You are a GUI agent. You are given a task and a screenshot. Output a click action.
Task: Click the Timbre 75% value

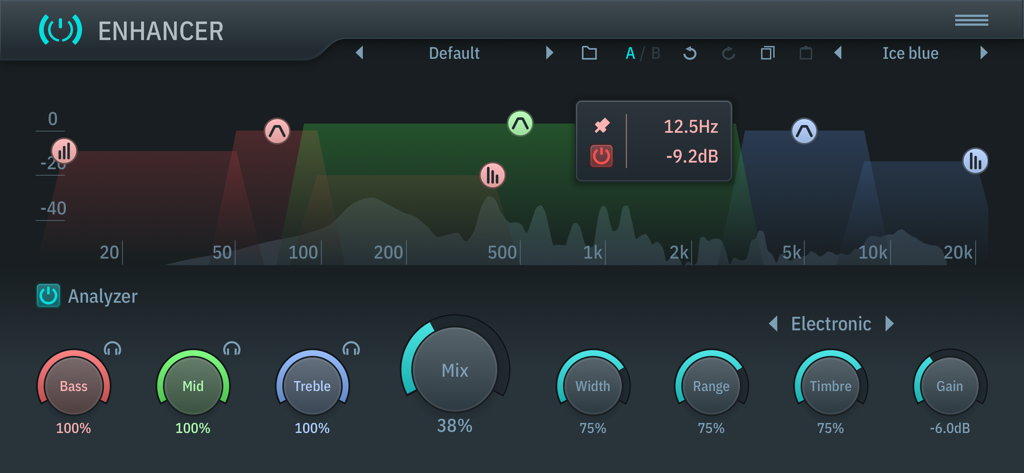[831, 429]
